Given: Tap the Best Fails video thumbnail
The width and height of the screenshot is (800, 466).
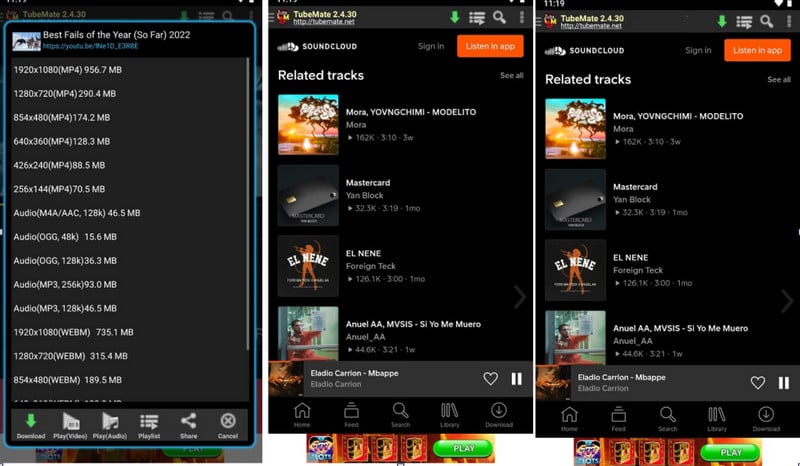Looking at the screenshot, I should [27, 41].
